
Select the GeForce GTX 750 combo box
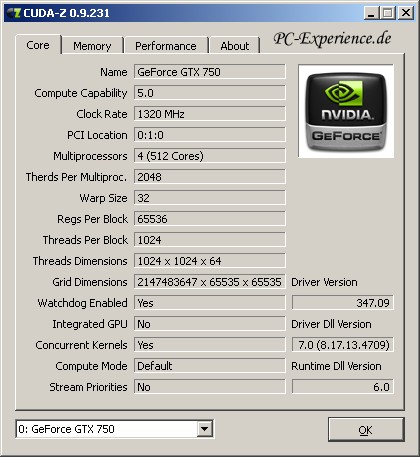pos(114,429)
